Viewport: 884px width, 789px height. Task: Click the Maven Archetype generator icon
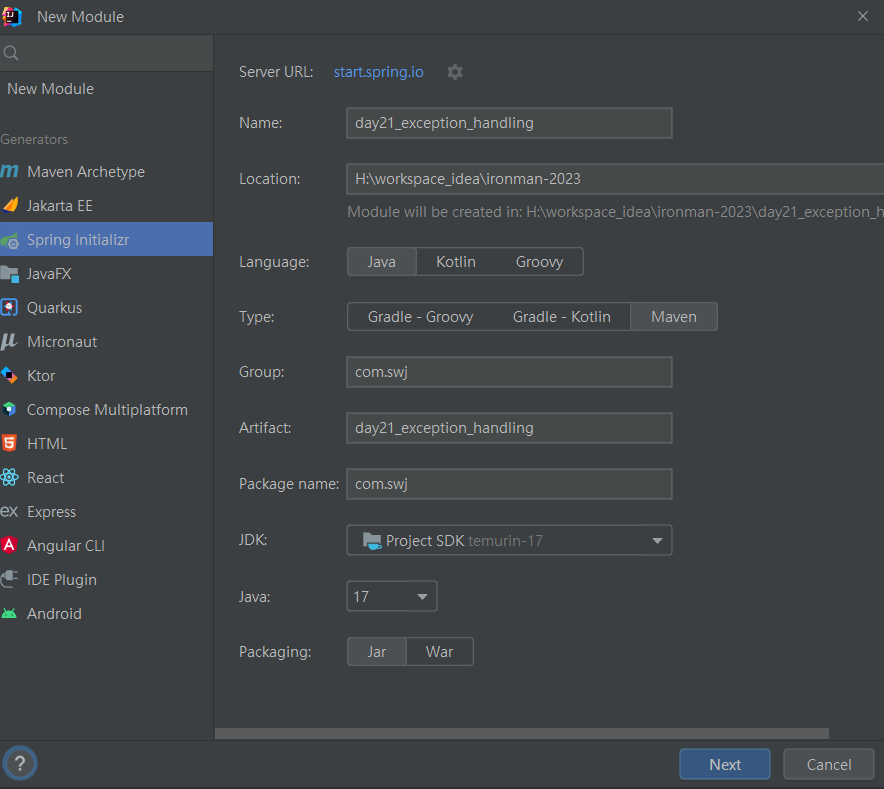[x=10, y=172]
